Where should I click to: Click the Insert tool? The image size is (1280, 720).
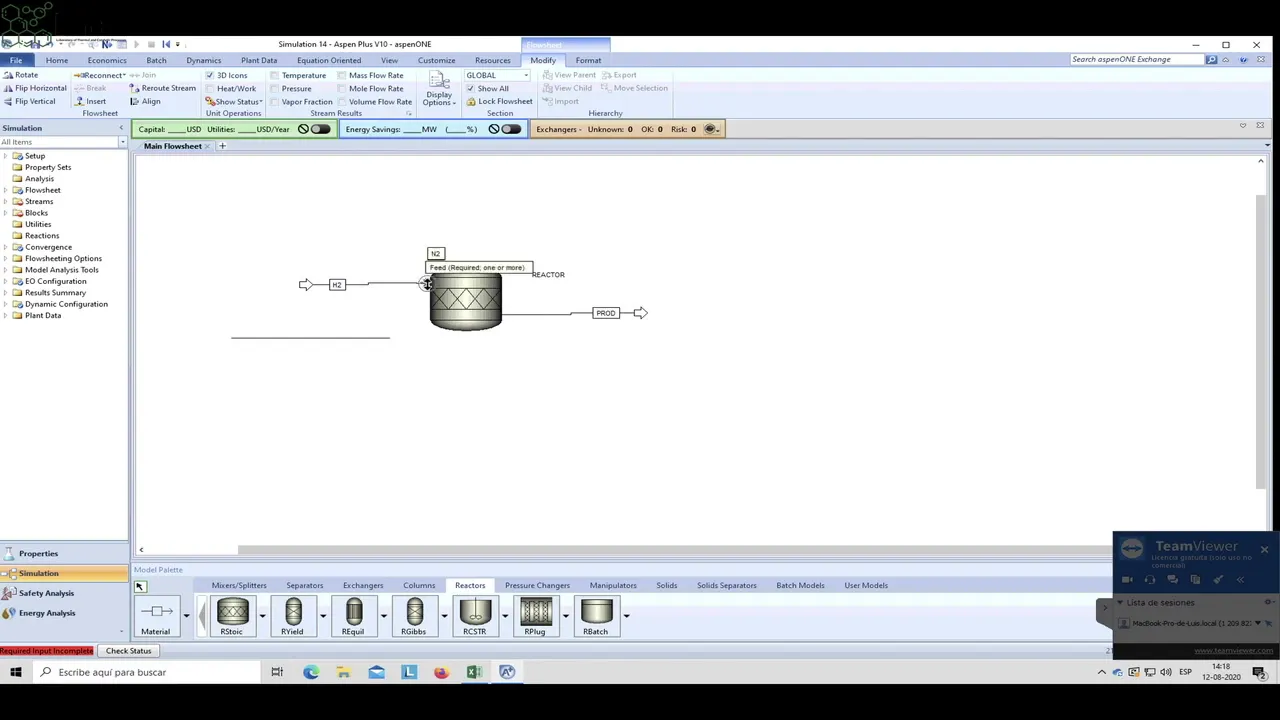point(90,101)
